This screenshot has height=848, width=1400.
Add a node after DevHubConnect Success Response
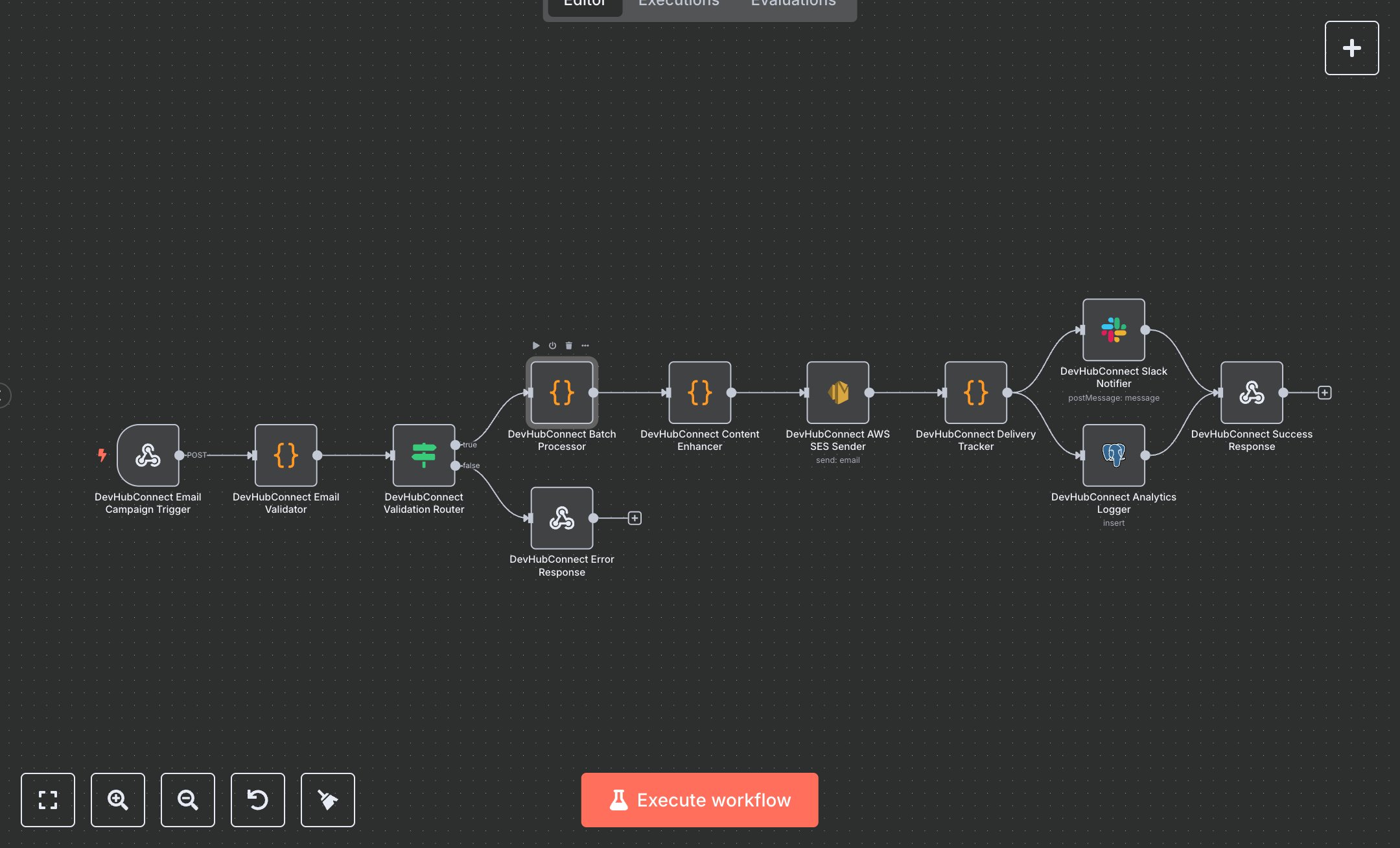(1324, 392)
